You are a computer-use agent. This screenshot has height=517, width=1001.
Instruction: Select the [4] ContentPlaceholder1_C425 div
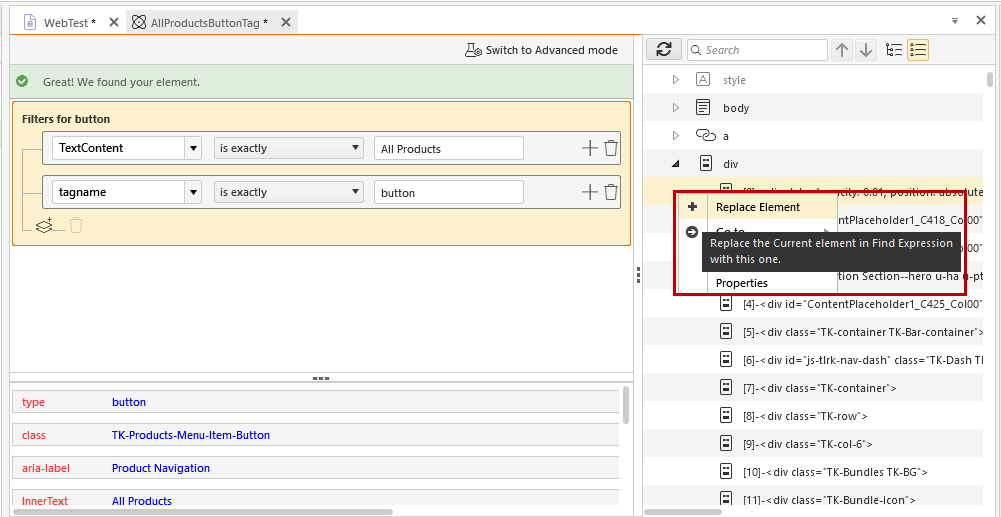point(813,304)
